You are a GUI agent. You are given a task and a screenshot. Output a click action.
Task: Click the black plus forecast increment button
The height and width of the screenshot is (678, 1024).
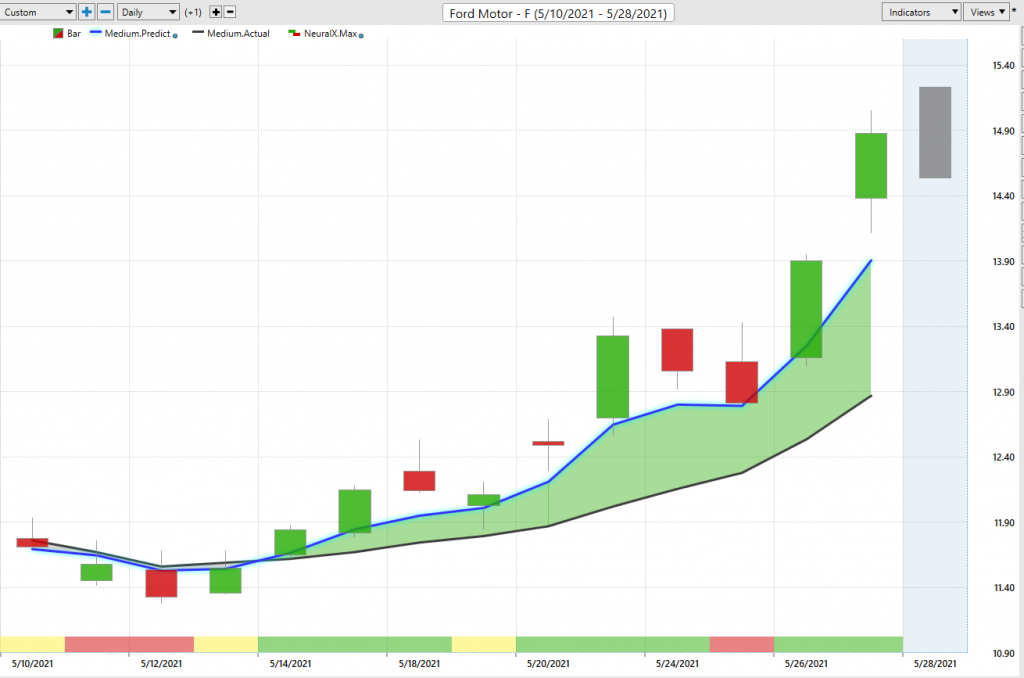pos(216,12)
